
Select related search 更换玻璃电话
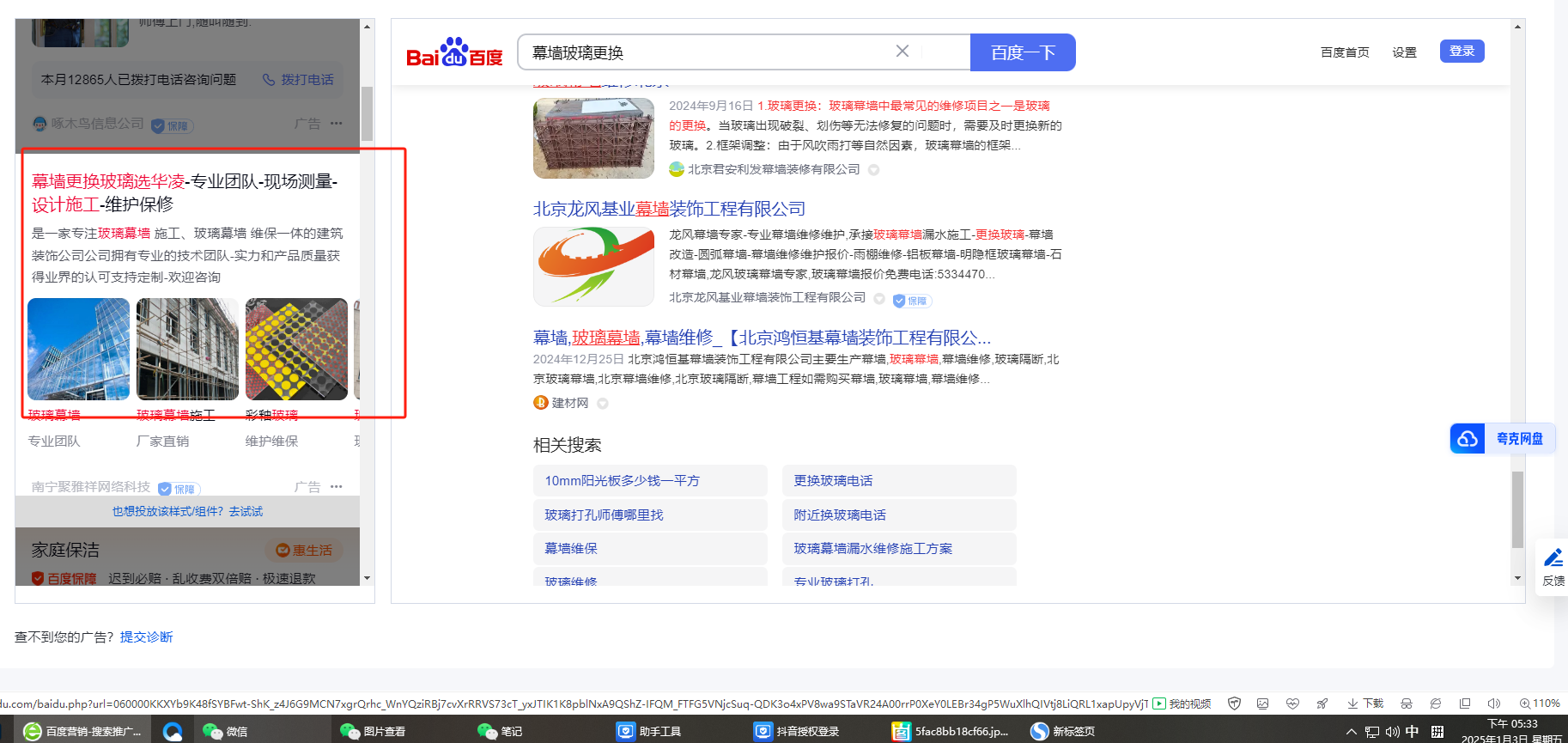tap(899, 481)
